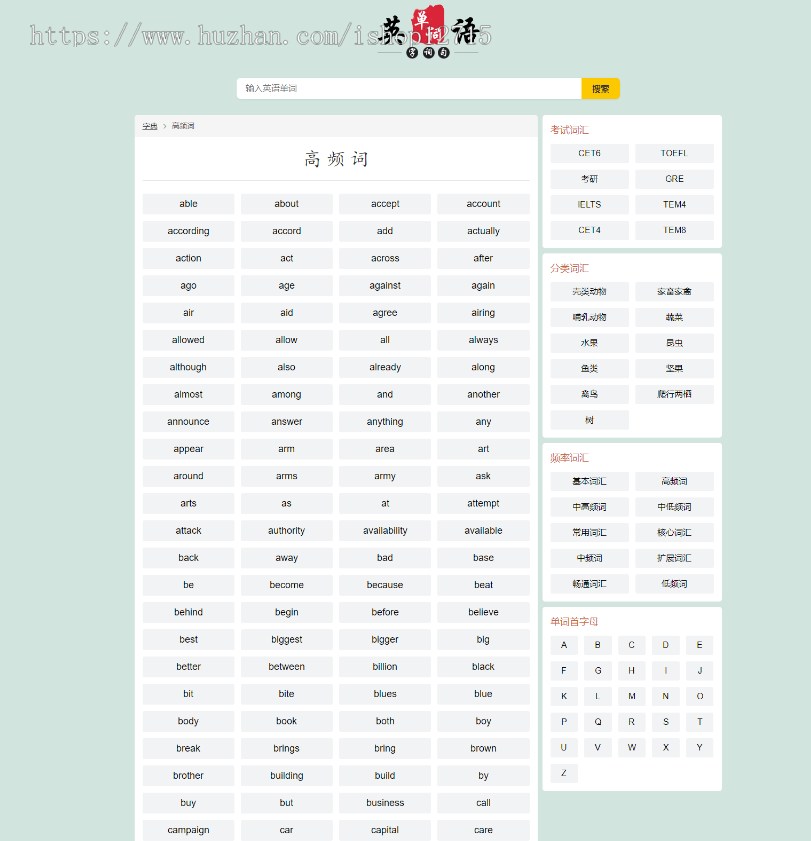Open the word "against"

point(385,286)
